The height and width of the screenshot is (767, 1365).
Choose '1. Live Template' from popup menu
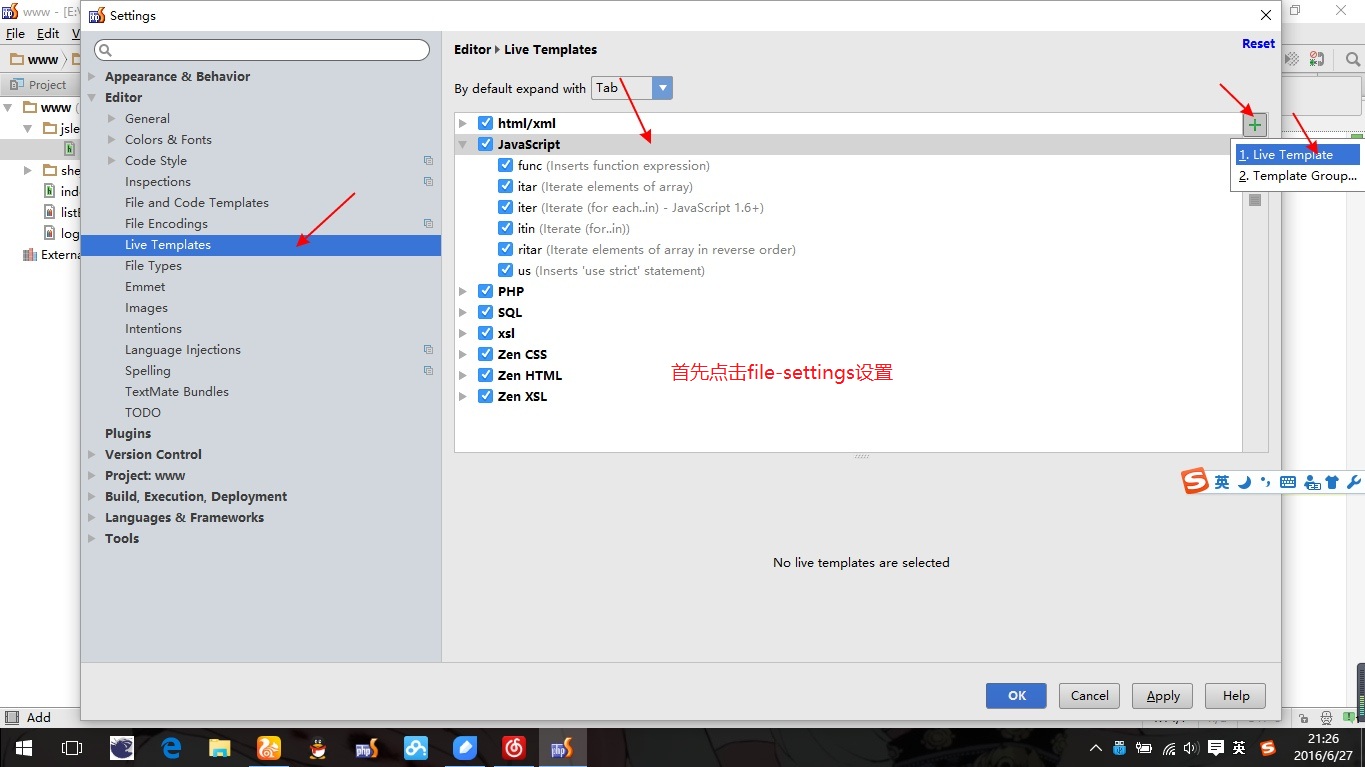click(x=1297, y=155)
